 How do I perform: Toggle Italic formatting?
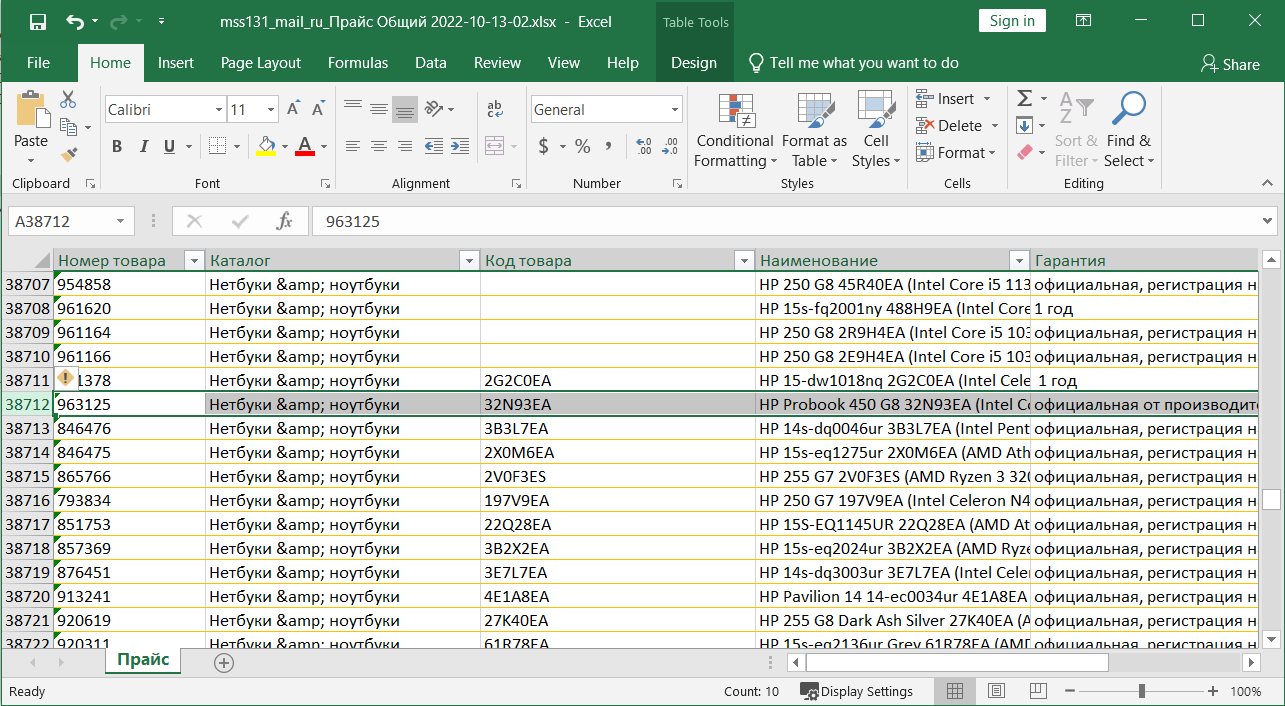click(x=143, y=146)
